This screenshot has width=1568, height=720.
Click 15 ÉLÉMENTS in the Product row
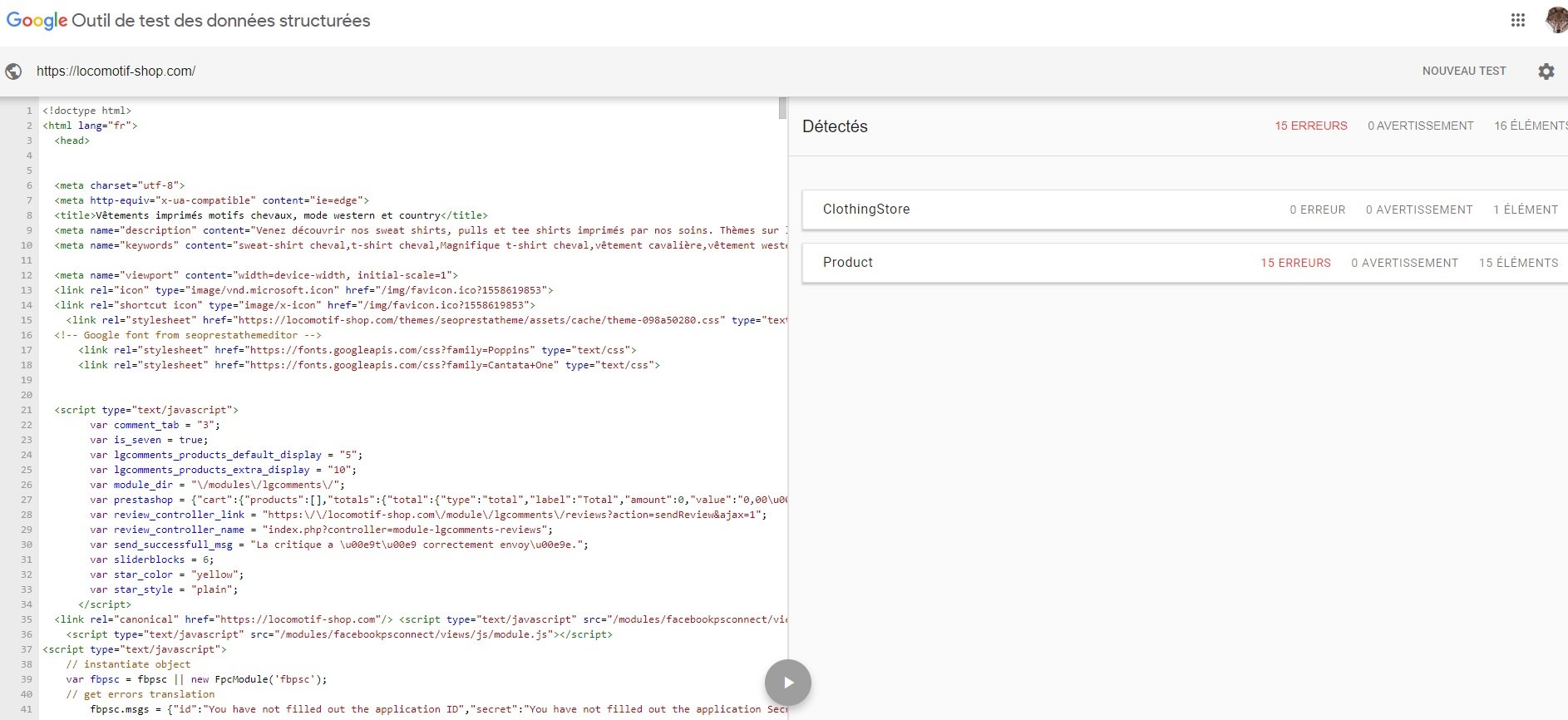pyautogui.click(x=1519, y=263)
